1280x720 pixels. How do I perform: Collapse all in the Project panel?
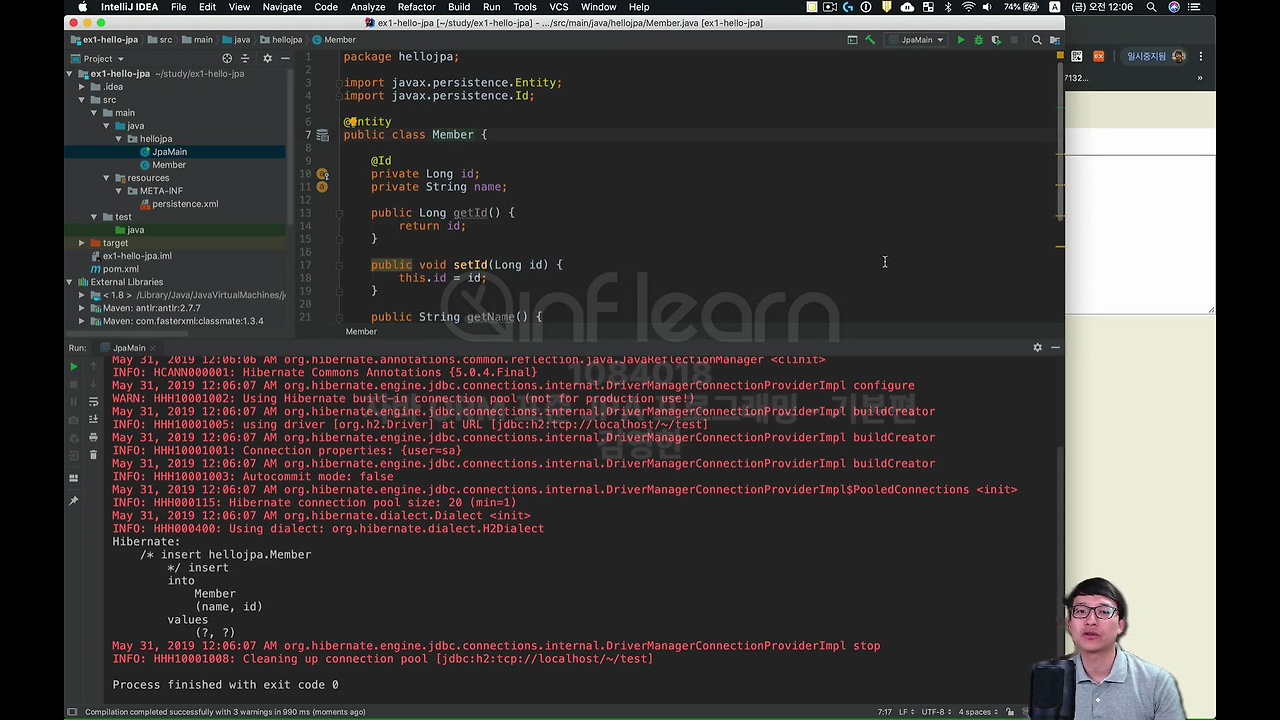(x=245, y=58)
